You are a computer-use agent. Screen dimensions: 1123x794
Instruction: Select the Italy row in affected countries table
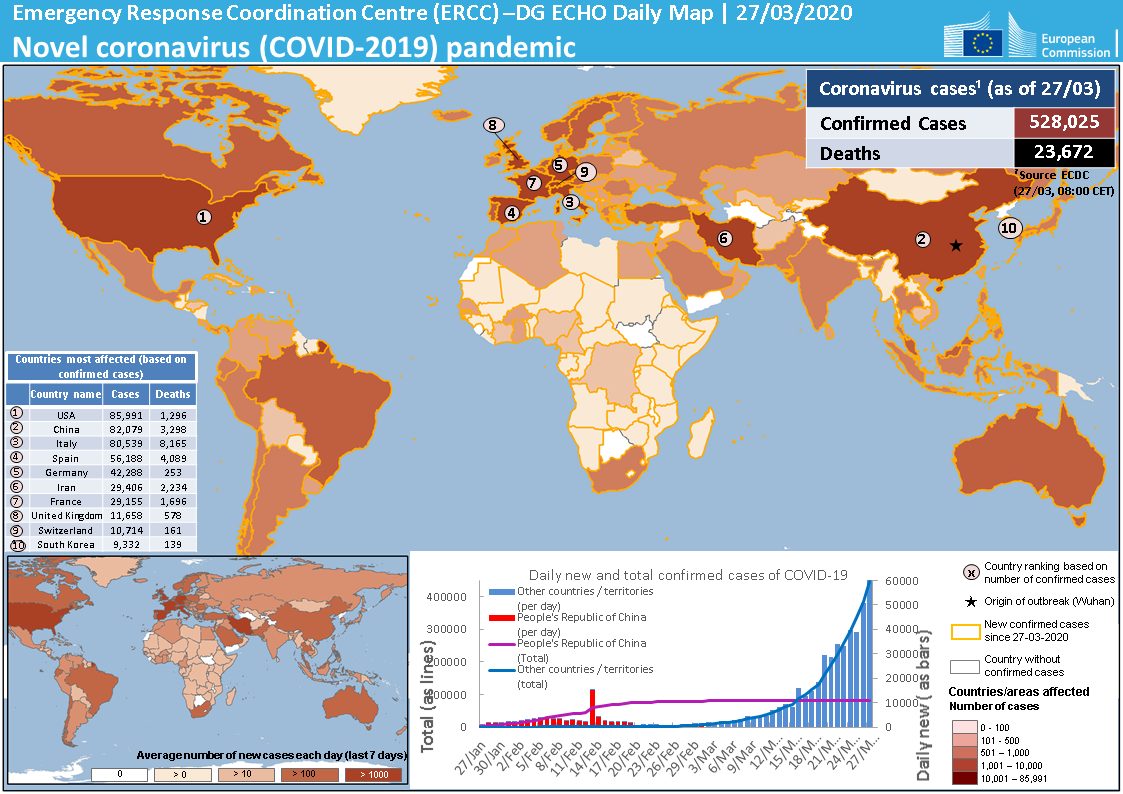click(101, 443)
